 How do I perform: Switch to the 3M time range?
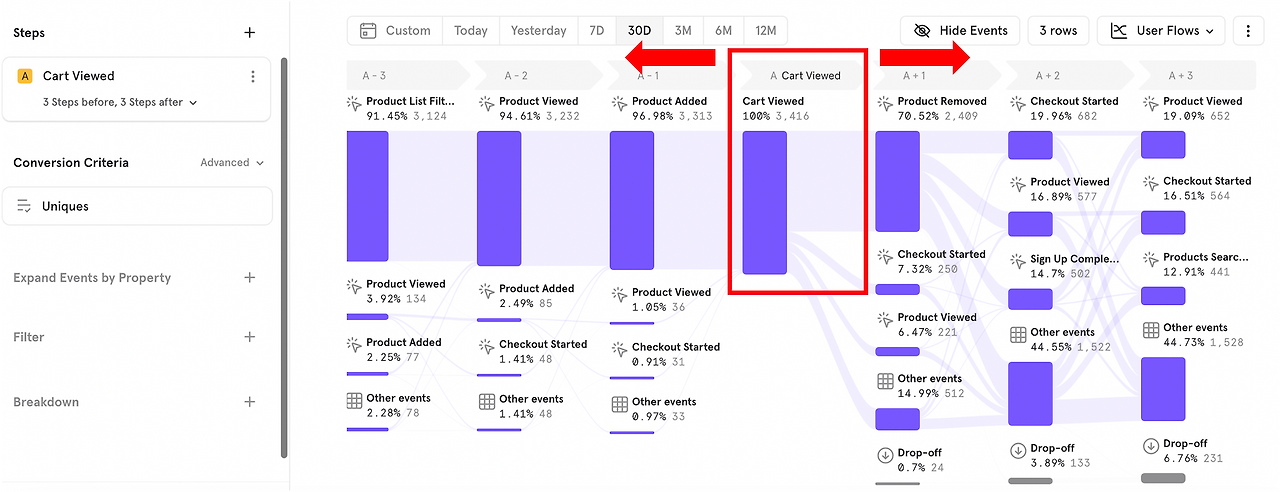point(682,31)
